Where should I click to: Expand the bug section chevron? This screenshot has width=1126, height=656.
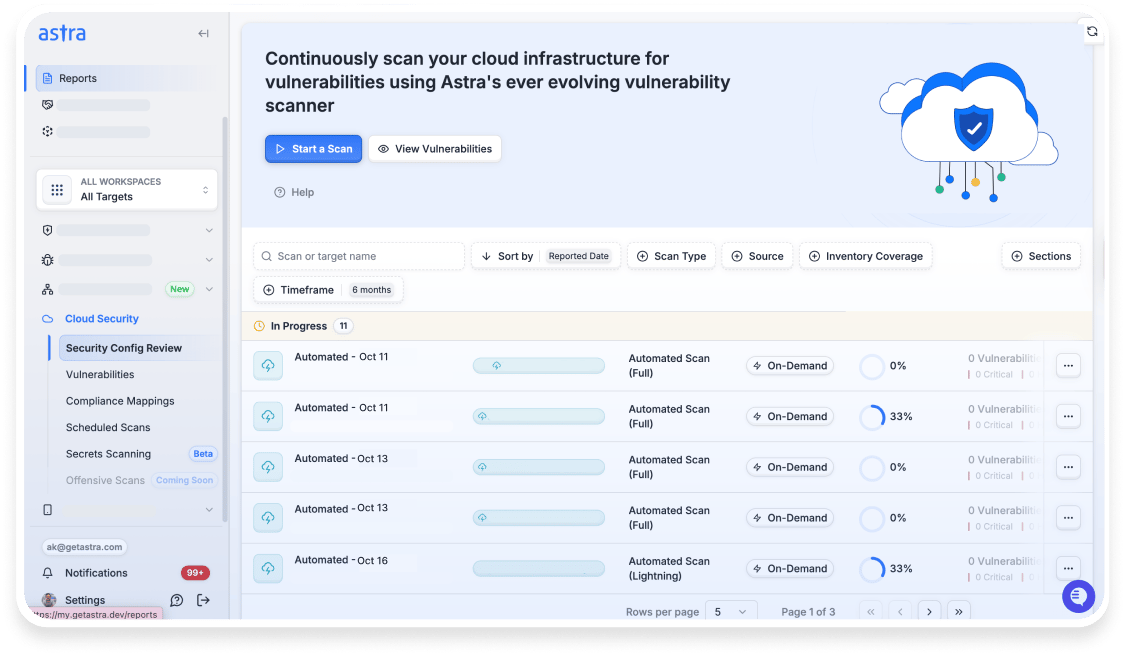coord(209,260)
